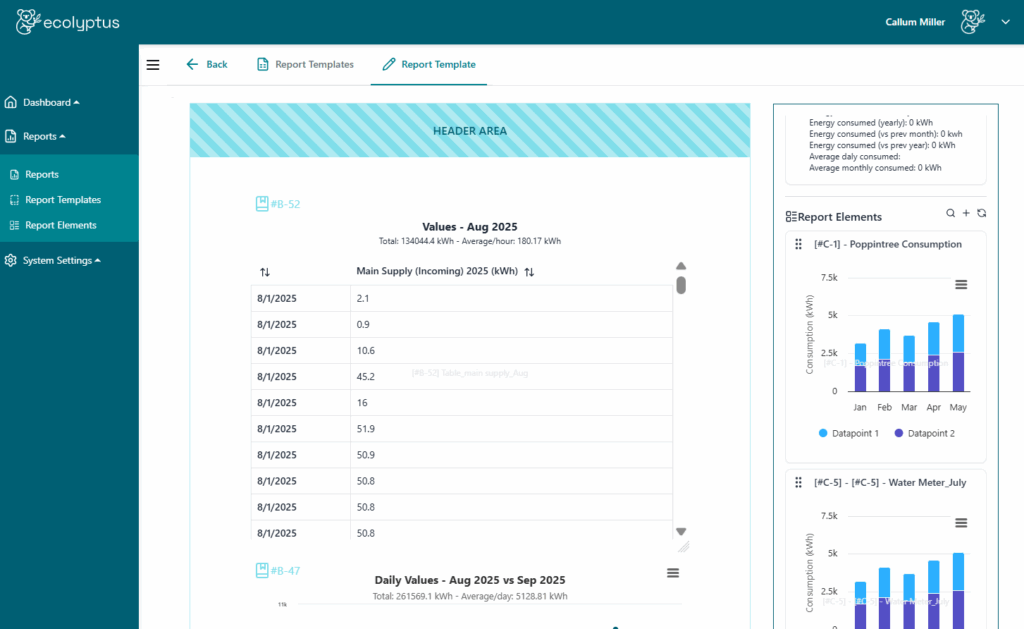Open the Report Templates tab
Image resolution: width=1024 pixels, height=629 pixels.
tap(305, 65)
